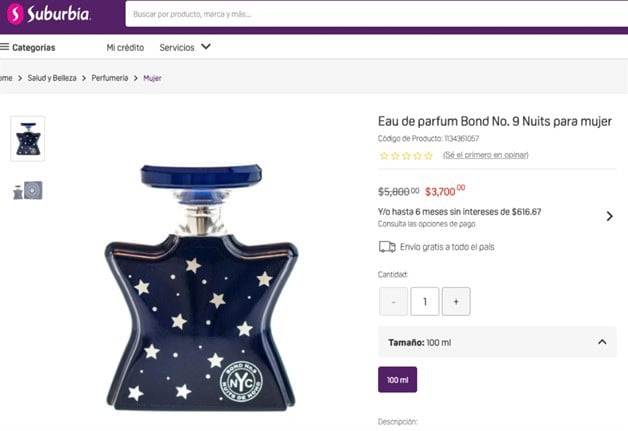Go to Salud y Belleza breadcrumb
Image resolution: width=628 pixels, height=431 pixels.
coord(54,78)
